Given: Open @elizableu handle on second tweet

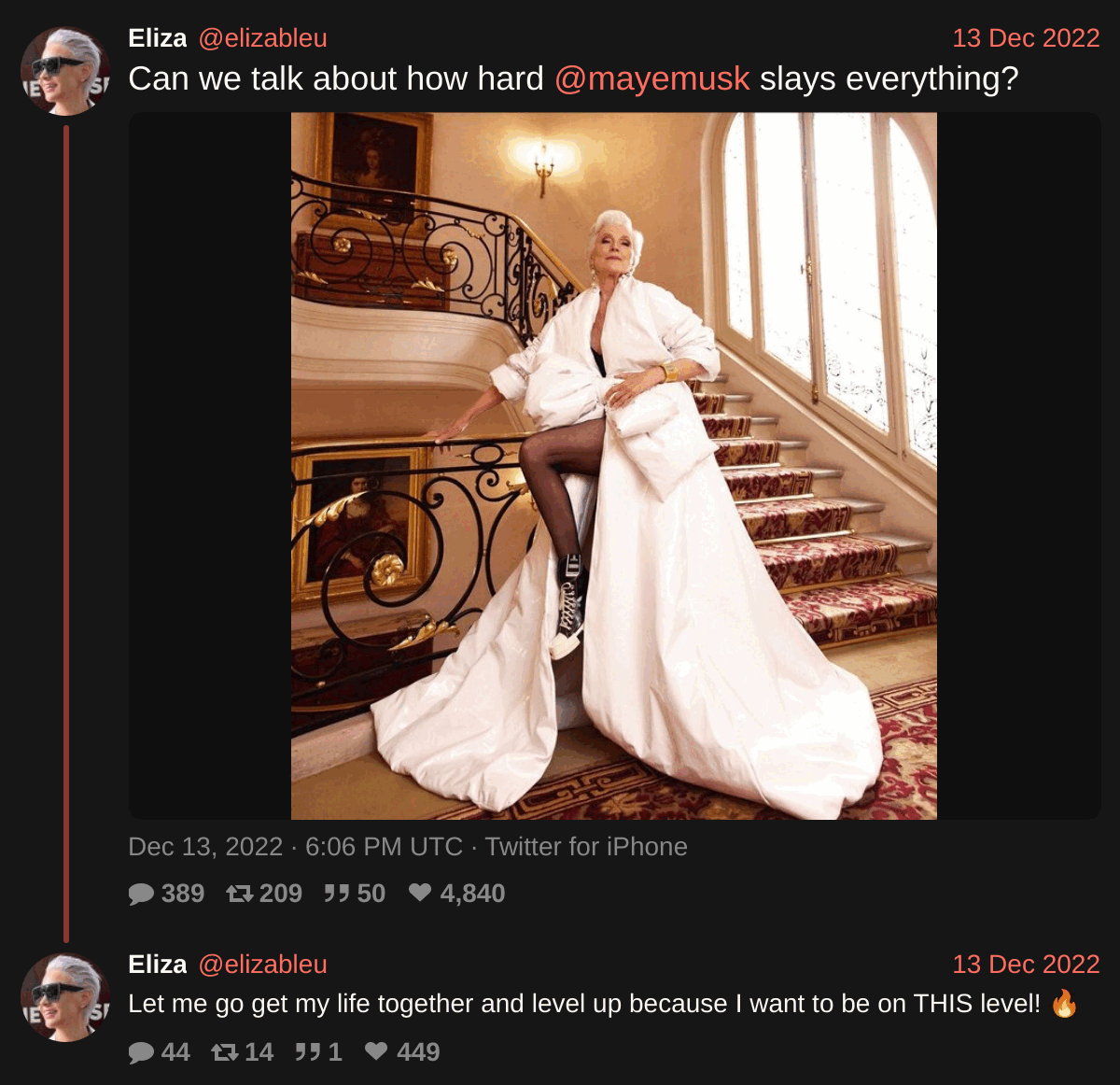Looking at the screenshot, I should pyautogui.click(x=262, y=965).
